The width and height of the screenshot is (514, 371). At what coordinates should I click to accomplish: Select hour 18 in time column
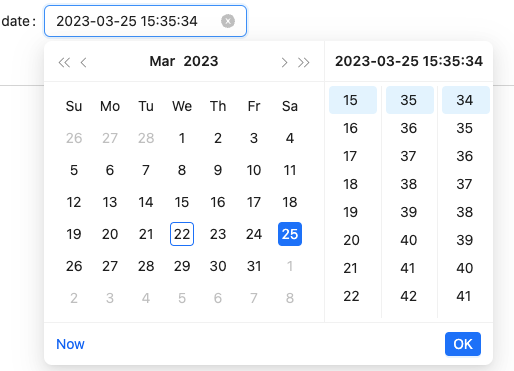click(353, 184)
